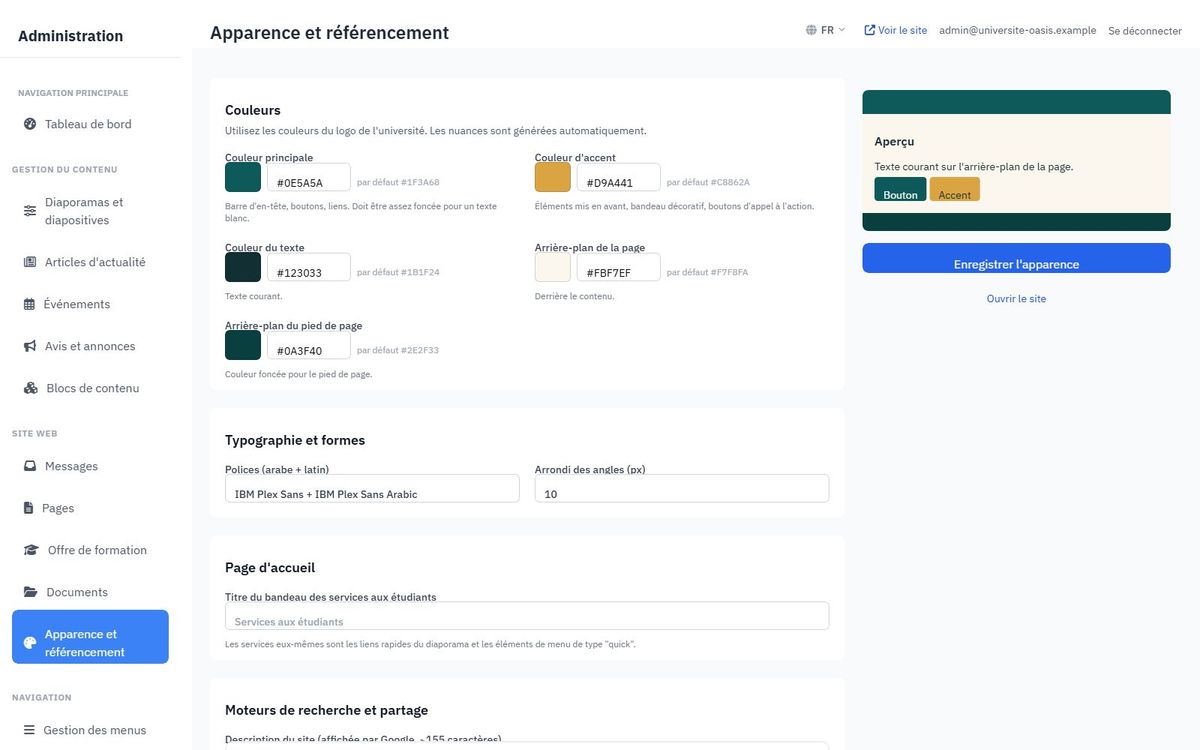Click Ouvrir le site link
Viewport: 1200px width, 750px height.
coord(1016,299)
